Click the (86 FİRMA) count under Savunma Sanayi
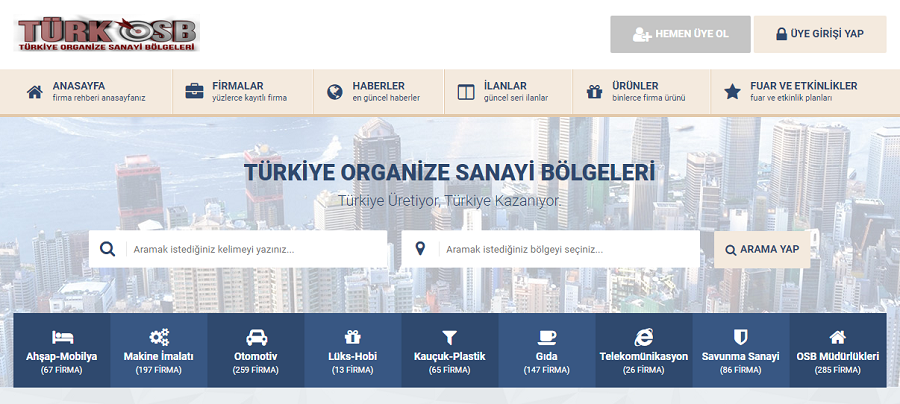The width and height of the screenshot is (900, 404). 740,370
